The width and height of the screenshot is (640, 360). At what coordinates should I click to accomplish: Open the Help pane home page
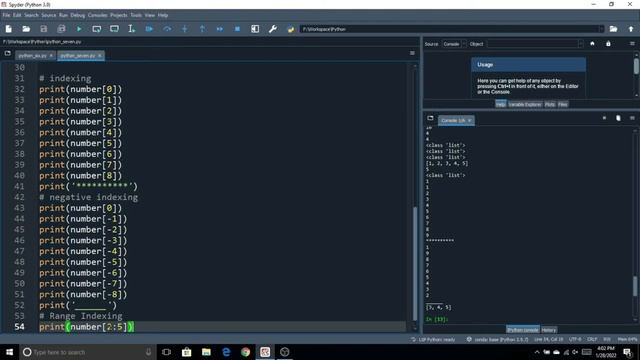point(592,44)
